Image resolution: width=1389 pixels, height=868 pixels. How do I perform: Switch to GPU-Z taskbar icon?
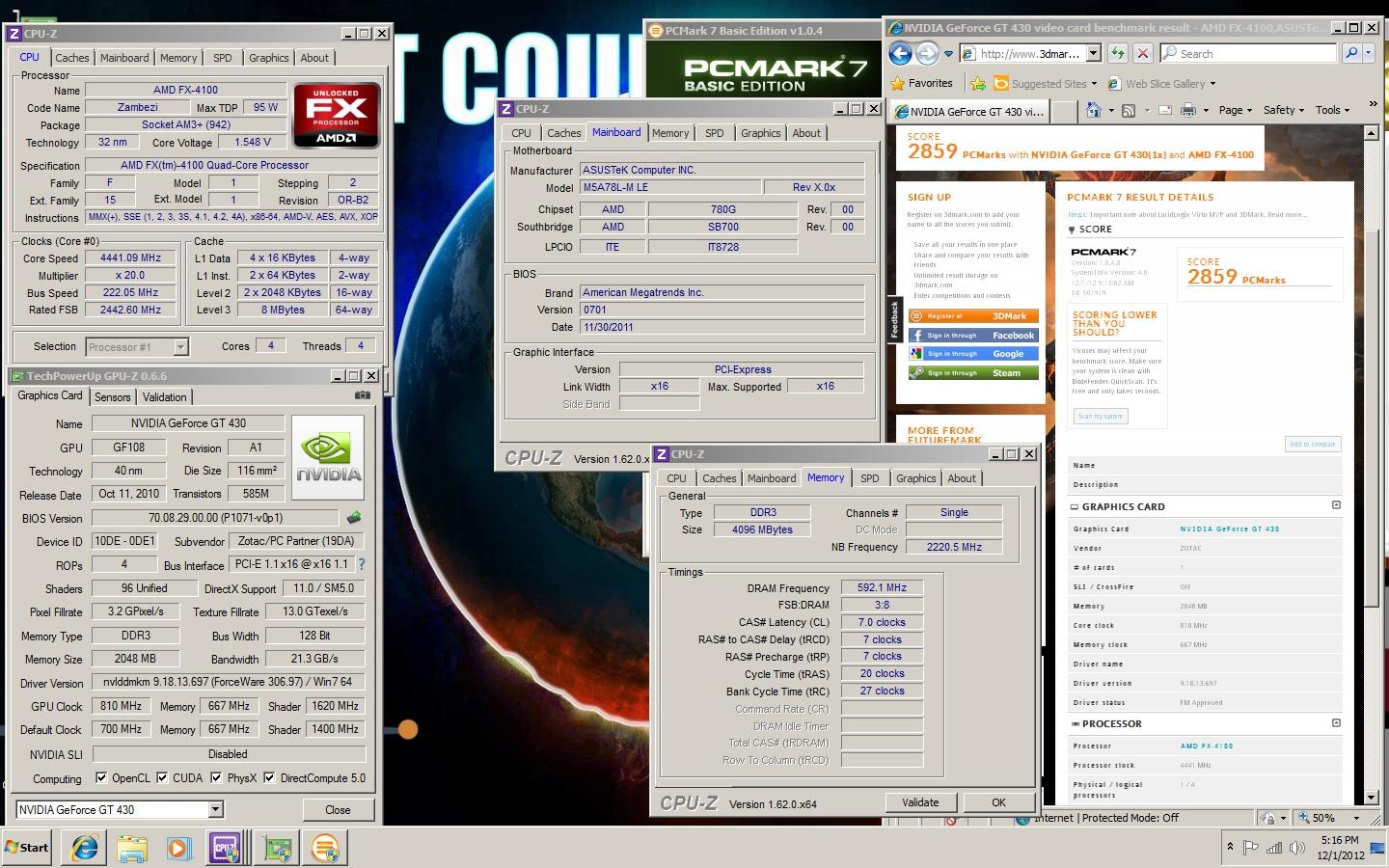pos(278,848)
